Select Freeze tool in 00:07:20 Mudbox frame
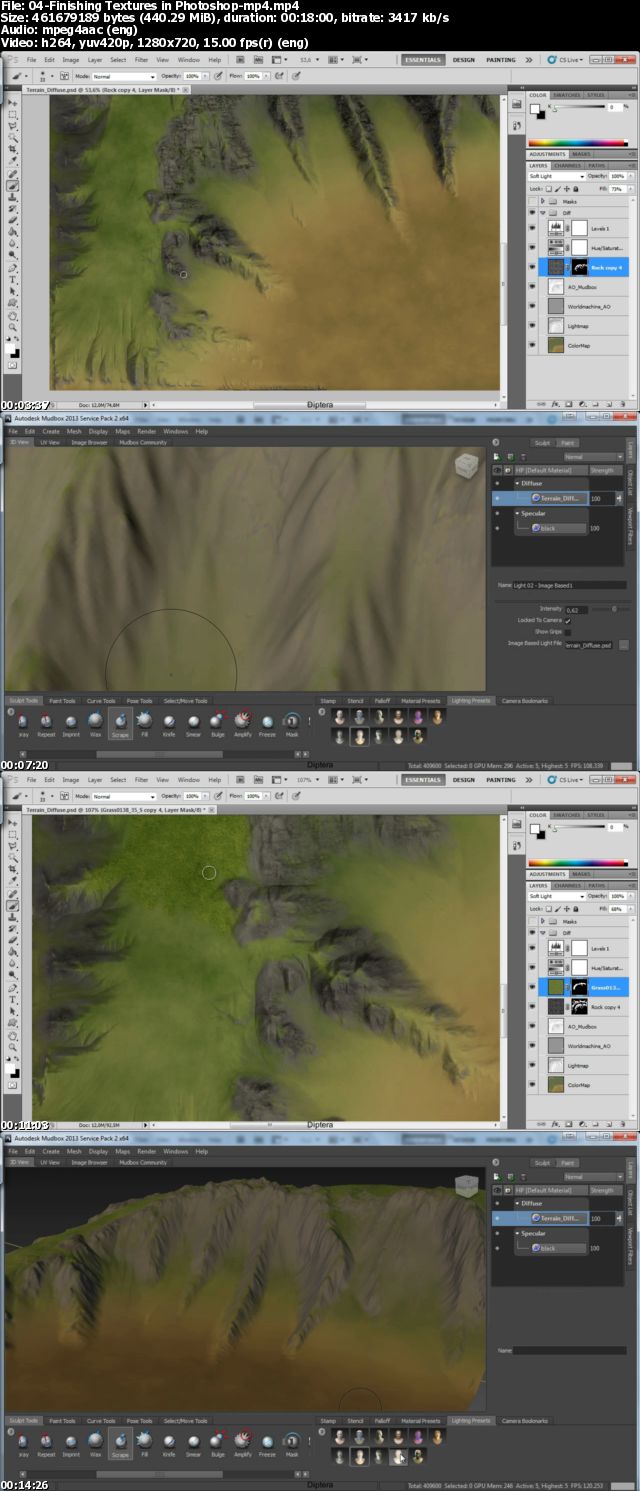Image resolution: width=640 pixels, height=1491 pixels. [267, 723]
